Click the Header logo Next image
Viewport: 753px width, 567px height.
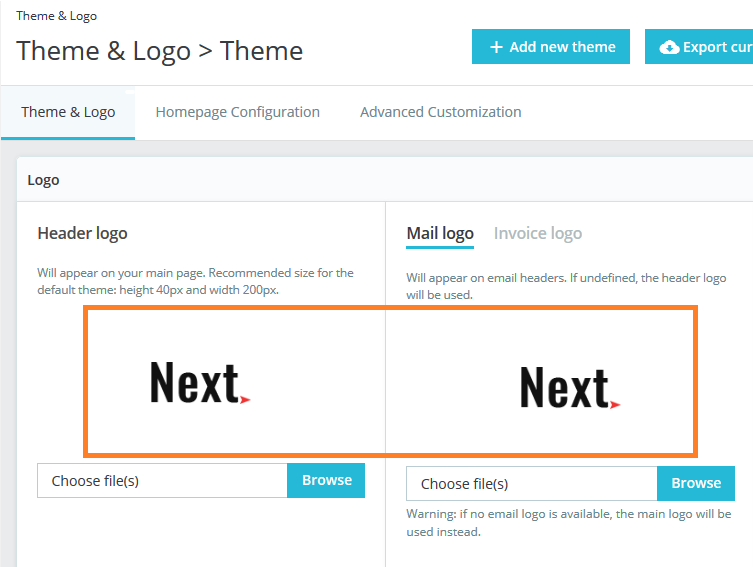point(200,383)
